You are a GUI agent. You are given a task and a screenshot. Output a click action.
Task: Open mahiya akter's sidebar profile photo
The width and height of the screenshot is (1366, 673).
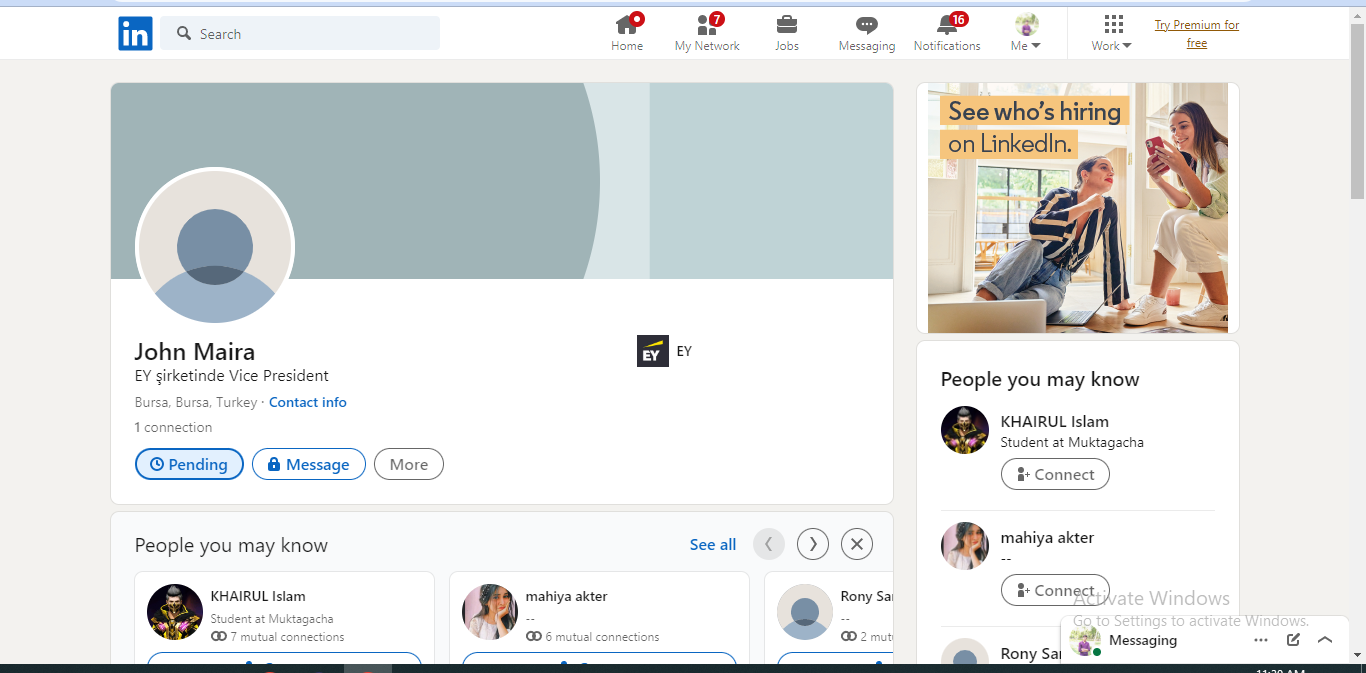pos(965,546)
